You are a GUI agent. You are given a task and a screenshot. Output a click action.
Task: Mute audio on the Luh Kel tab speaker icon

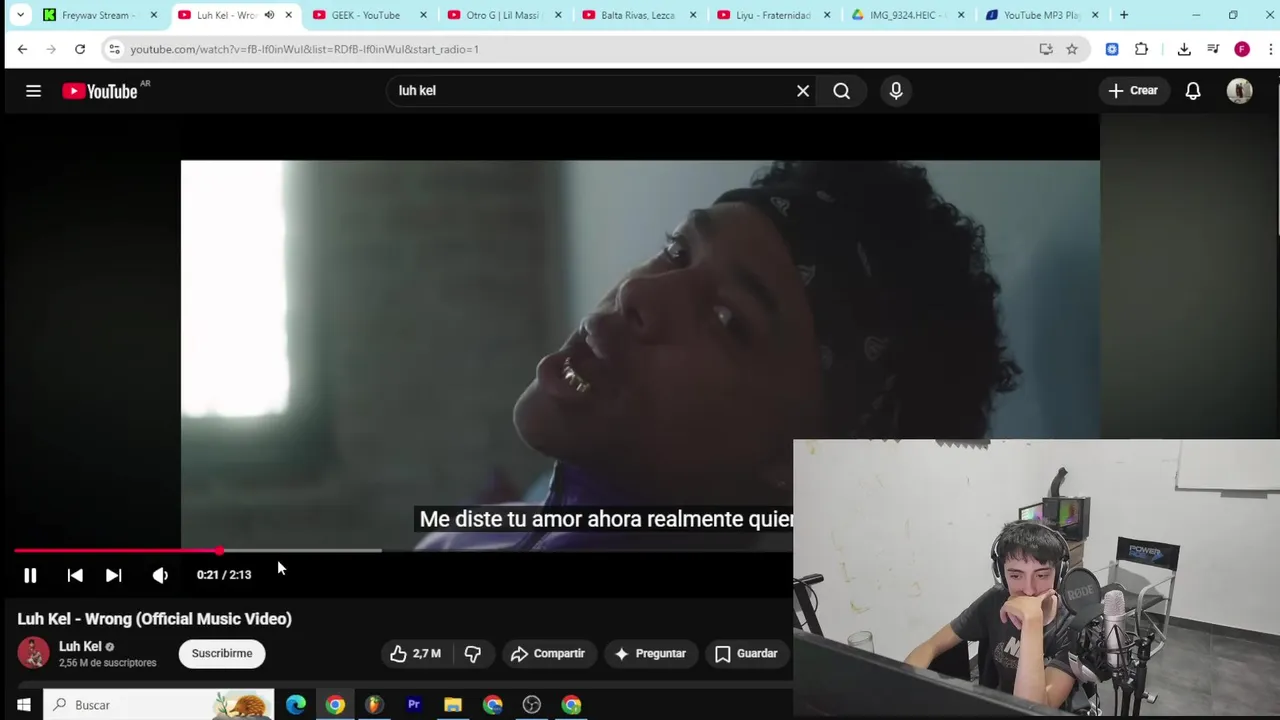[269, 15]
